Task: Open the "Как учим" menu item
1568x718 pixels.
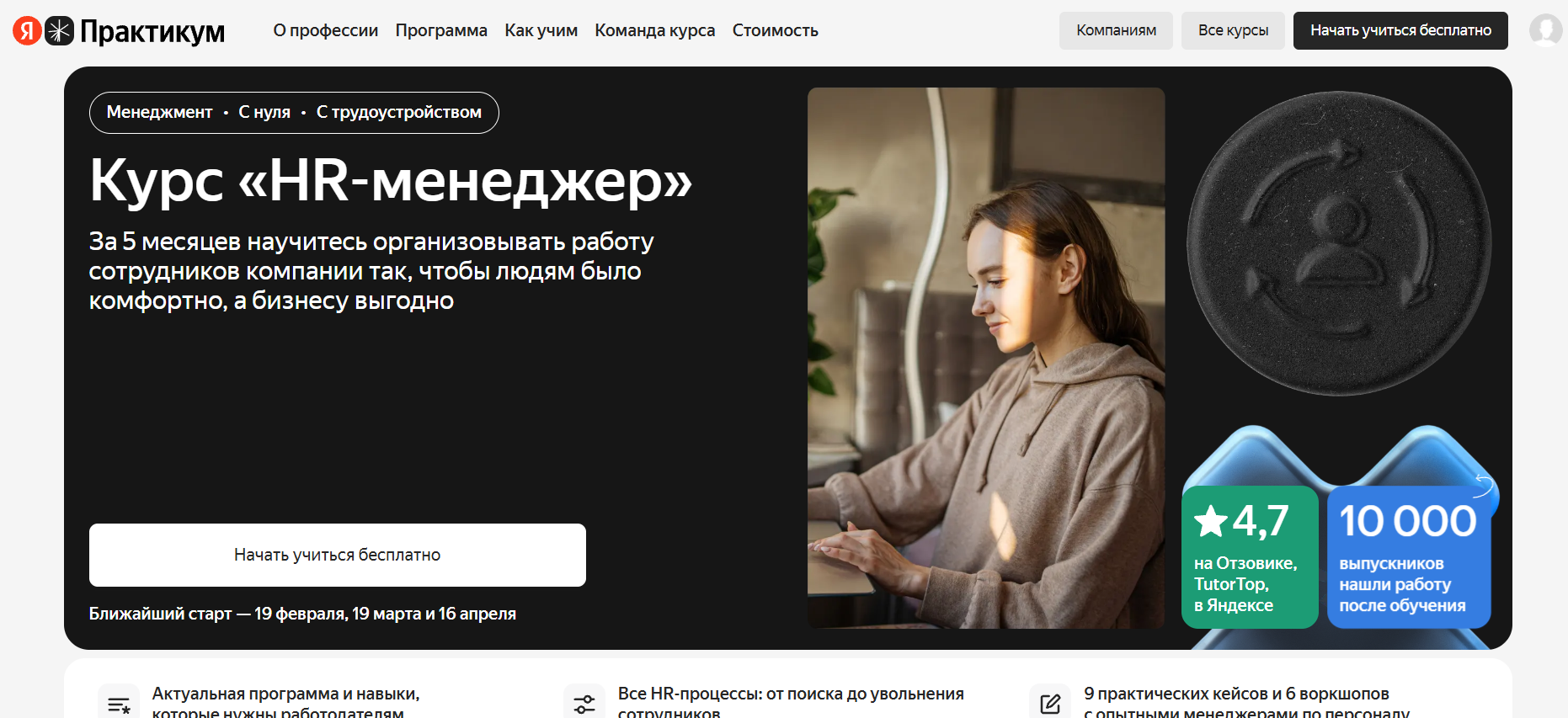Action: point(541,30)
